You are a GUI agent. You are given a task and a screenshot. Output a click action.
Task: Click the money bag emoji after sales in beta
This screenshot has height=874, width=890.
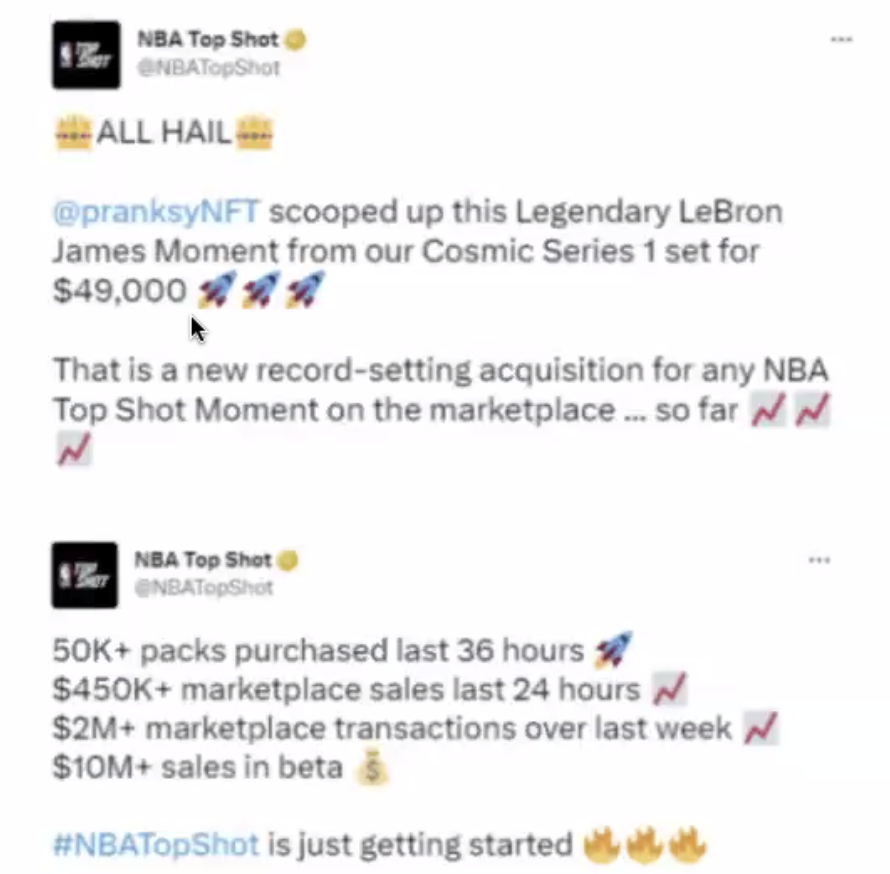[x=372, y=768]
